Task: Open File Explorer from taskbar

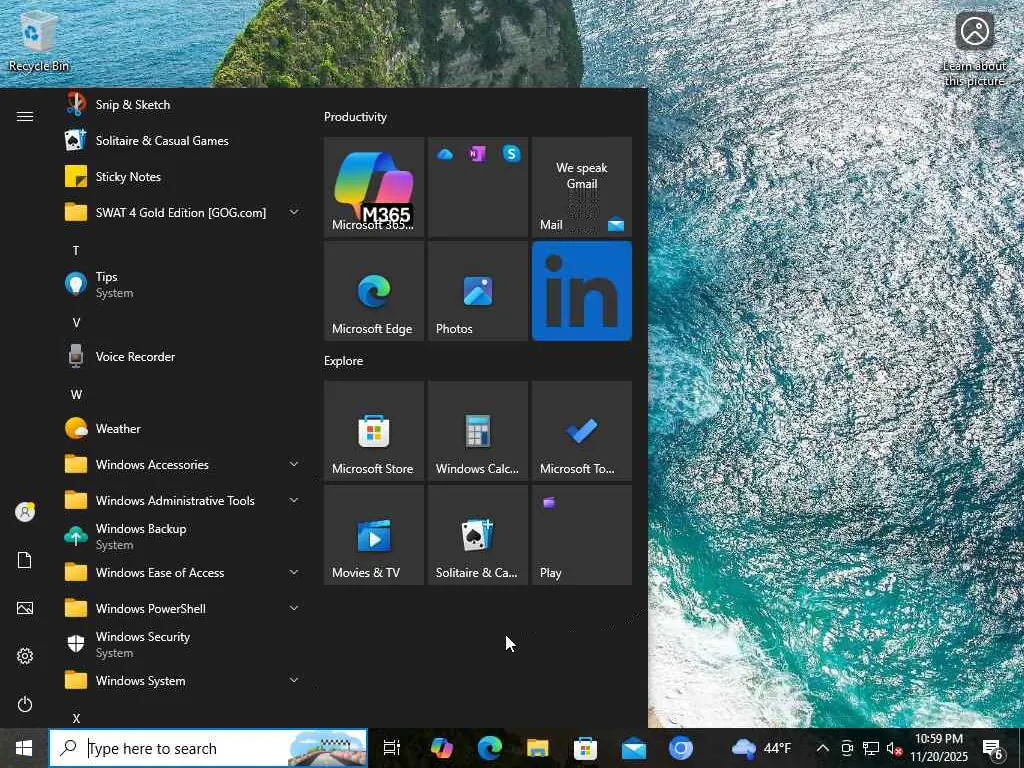Action: [x=537, y=748]
